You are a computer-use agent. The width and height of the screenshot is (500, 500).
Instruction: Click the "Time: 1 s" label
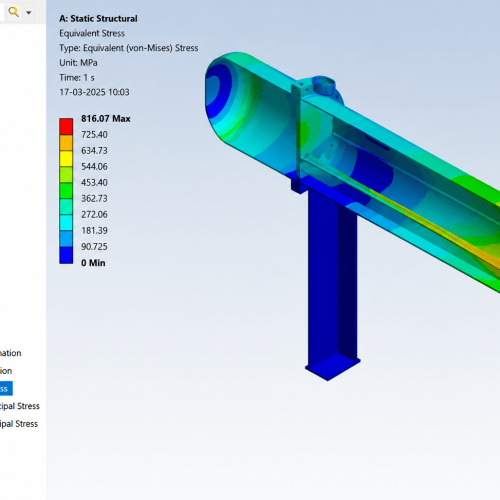tap(77, 78)
